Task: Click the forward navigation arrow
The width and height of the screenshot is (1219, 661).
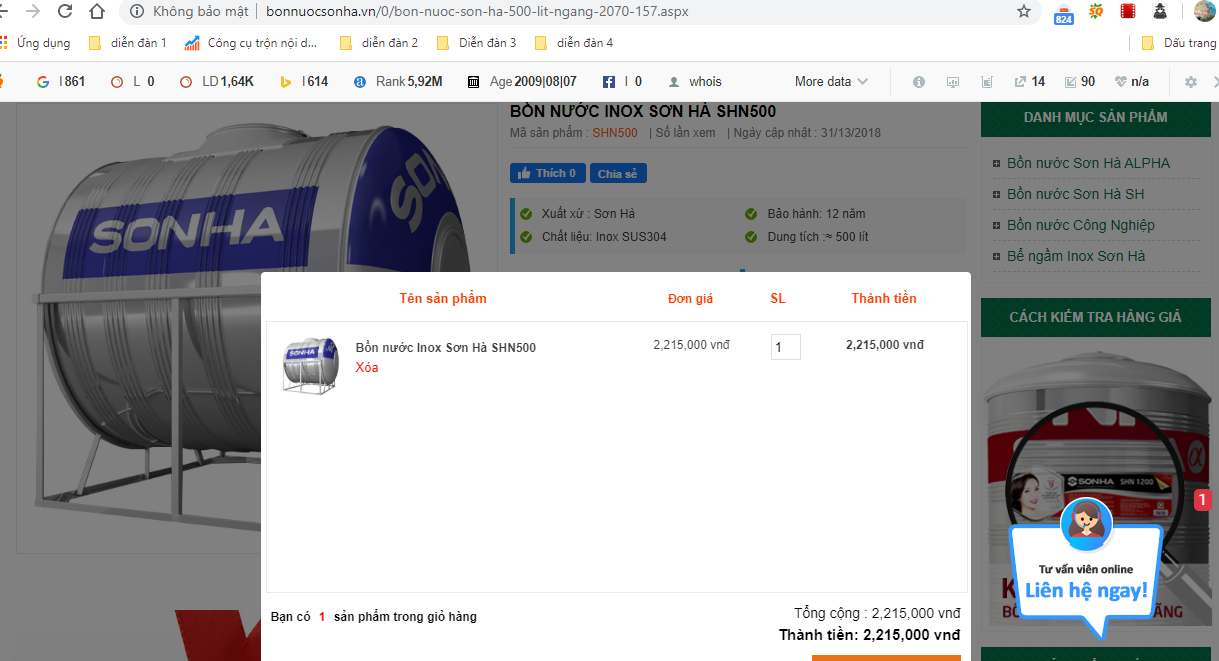Action: pos(33,12)
